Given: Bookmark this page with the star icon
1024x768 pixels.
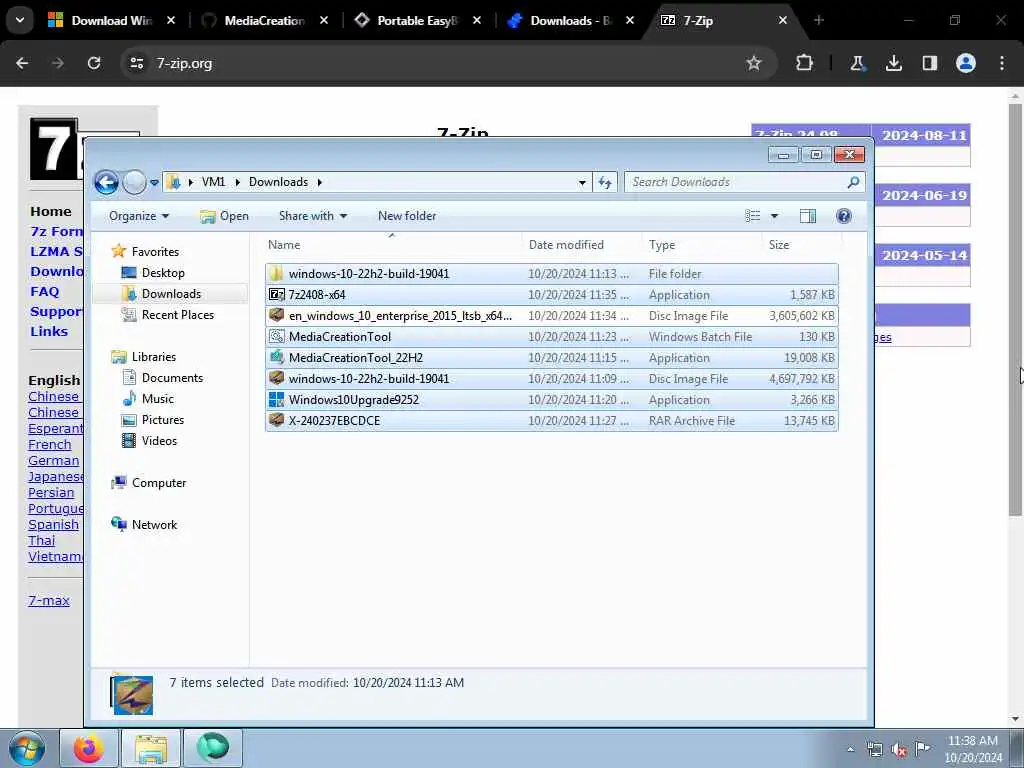Looking at the screenshot, I should (754, 63).
